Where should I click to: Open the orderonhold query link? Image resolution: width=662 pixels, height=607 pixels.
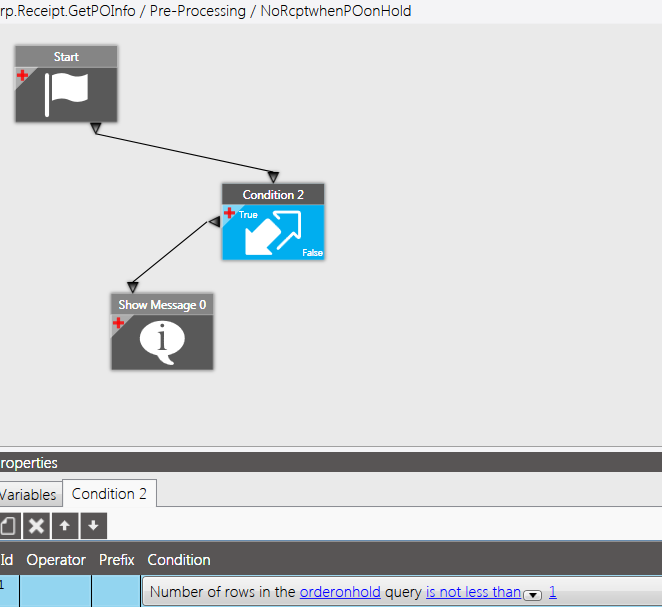coord(340,592)
